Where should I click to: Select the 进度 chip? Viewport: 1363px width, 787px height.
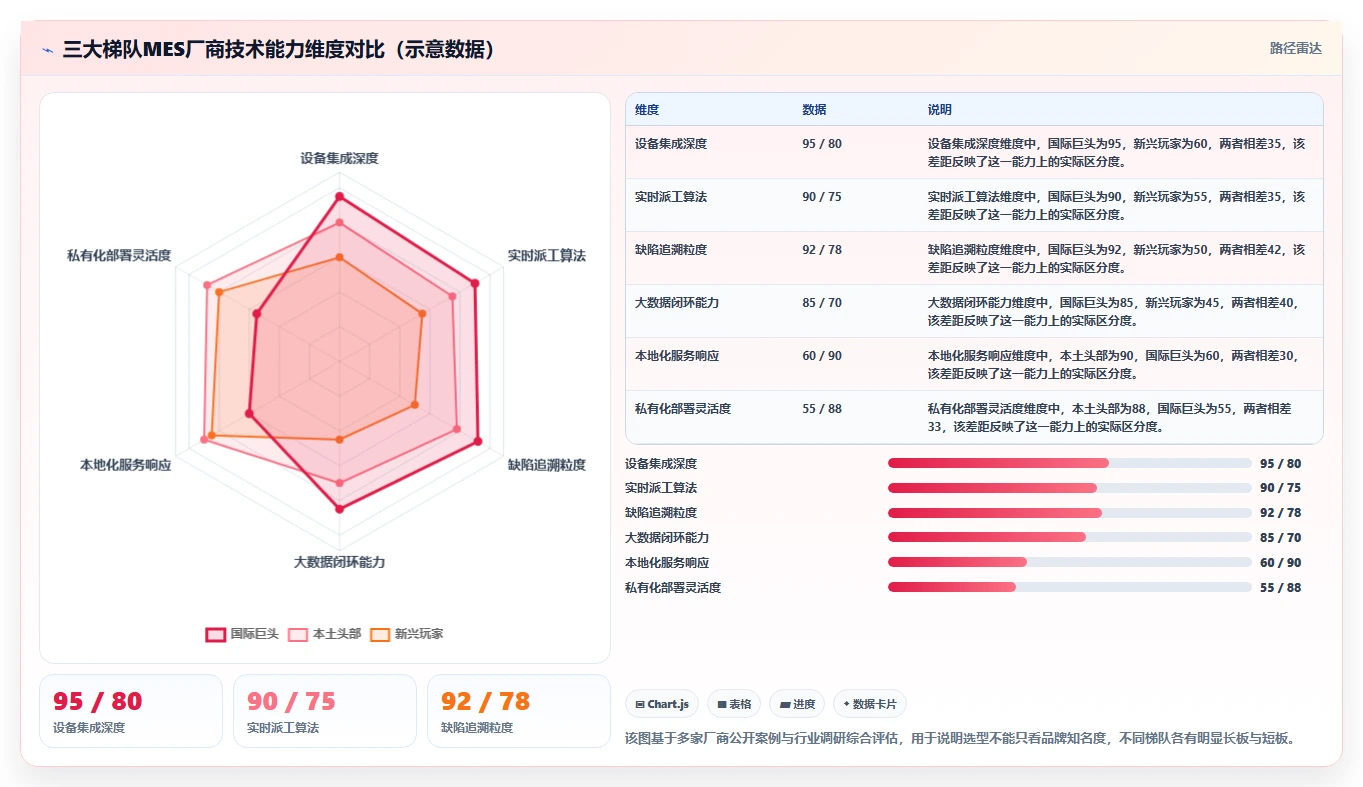tap(797, 704)
